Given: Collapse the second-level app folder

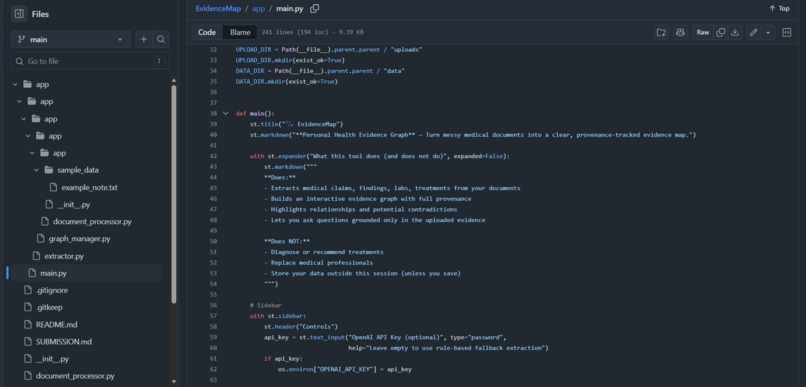Looking at the screenshot, I should [x=20, y=101].
